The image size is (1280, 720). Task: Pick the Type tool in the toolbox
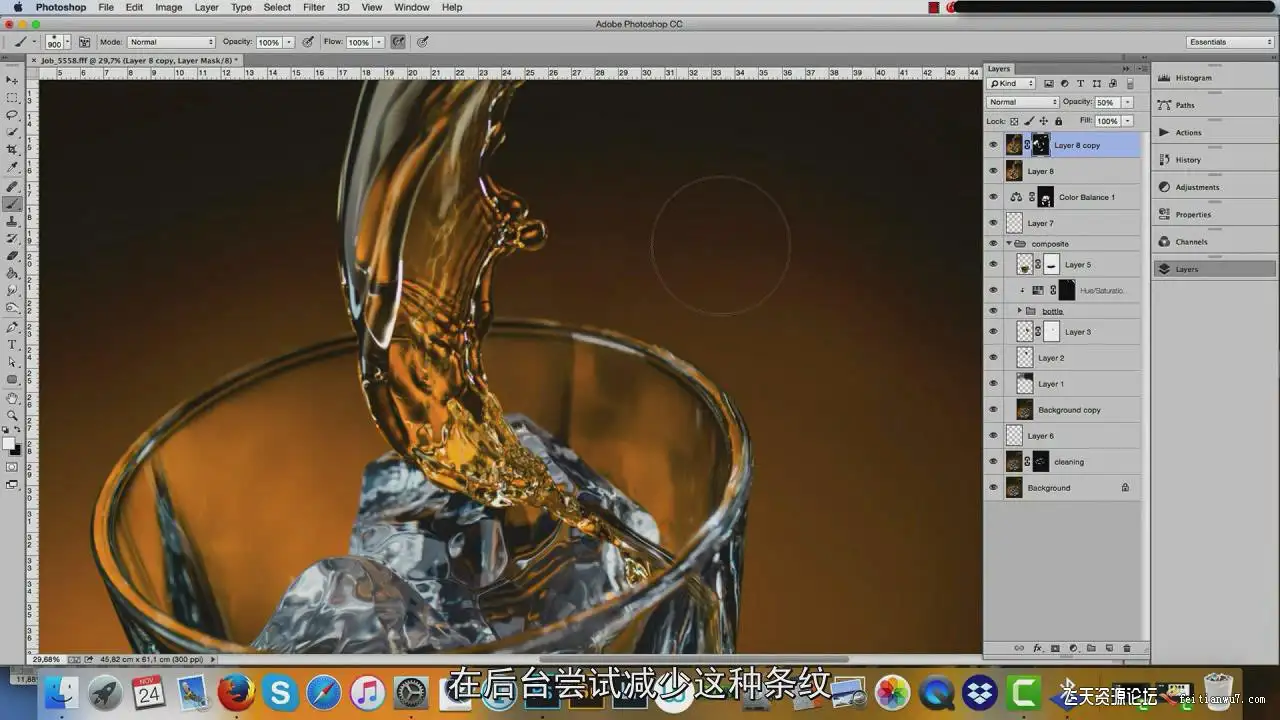(12, 344)
